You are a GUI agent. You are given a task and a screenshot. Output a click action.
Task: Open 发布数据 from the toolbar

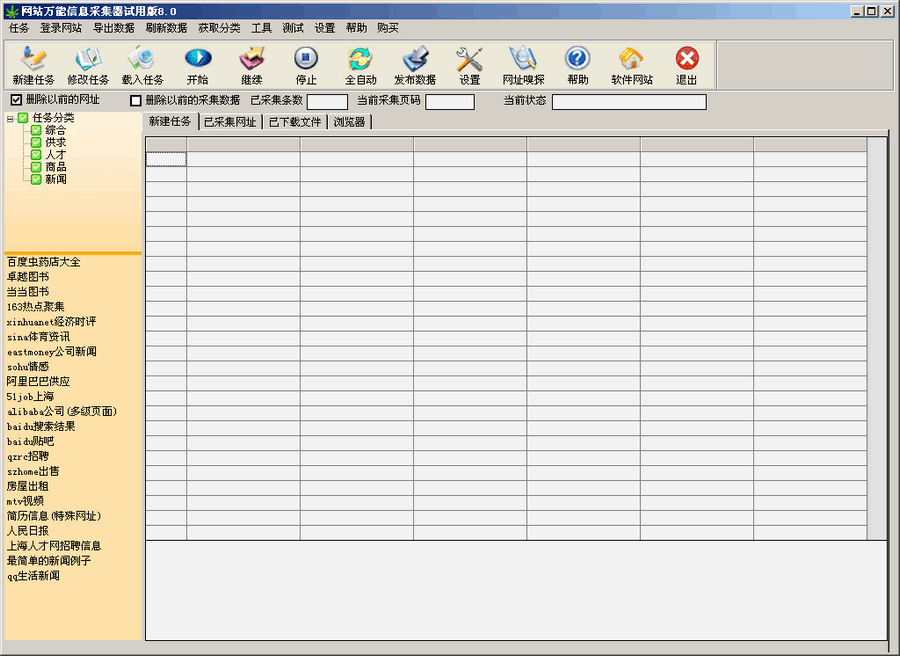click(415, 59)
